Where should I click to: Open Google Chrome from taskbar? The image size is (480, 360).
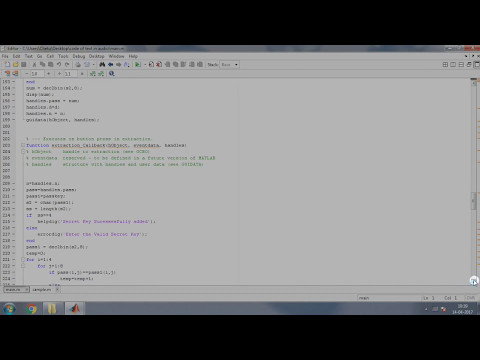pos(31,309)
